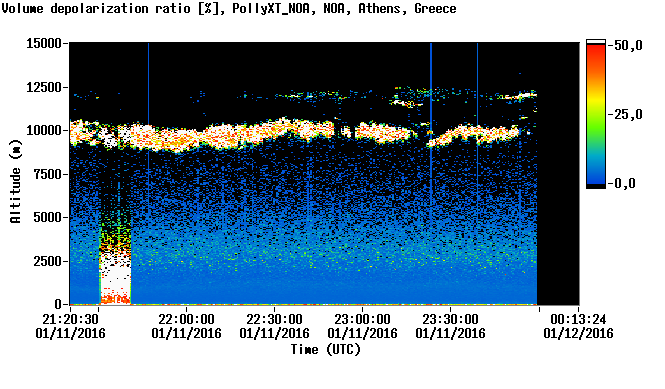Click the 23:30:00 time tick label
665x389 pixels.
click(x=450, y=319)
